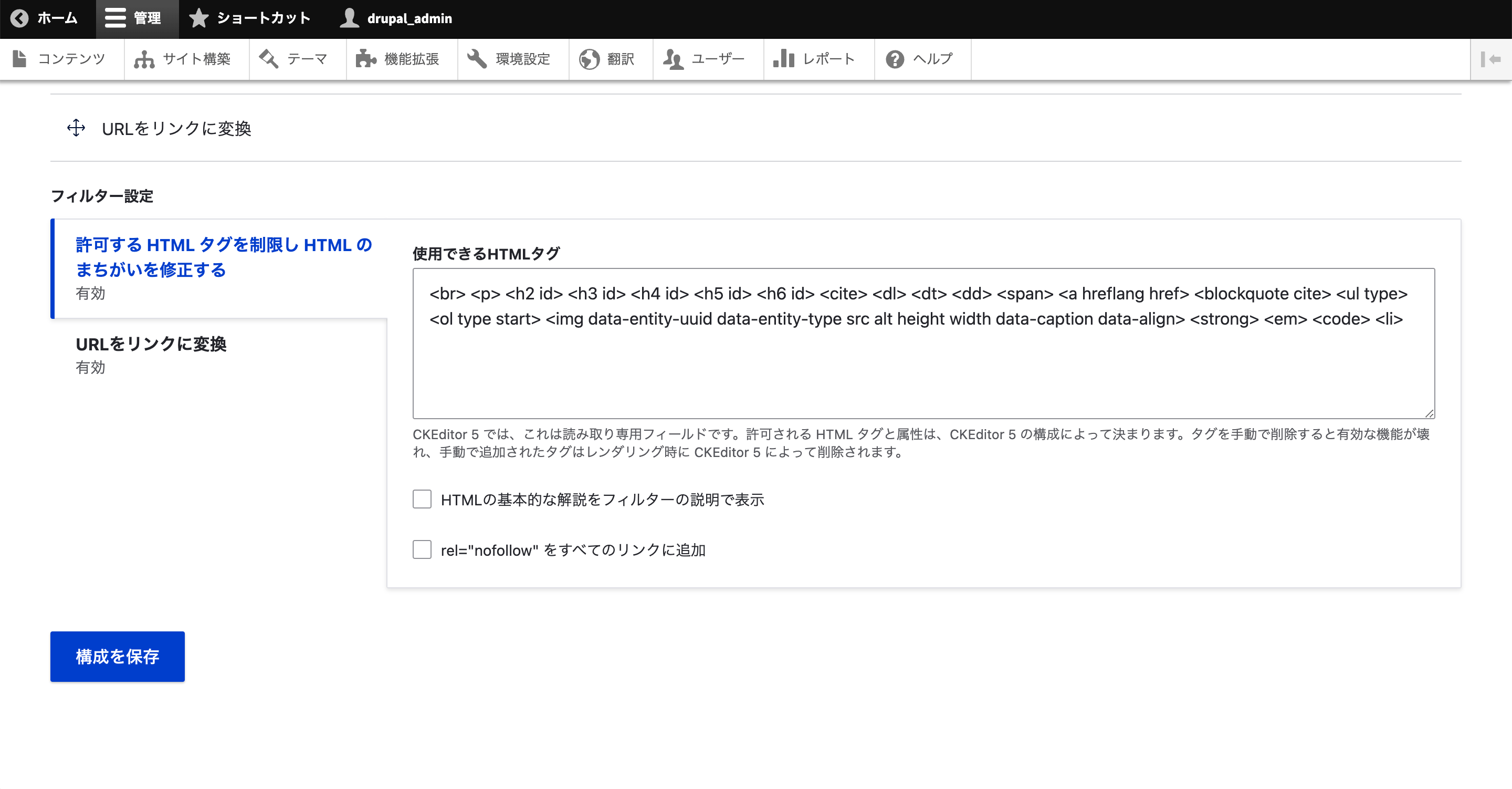Click the 翻訳 globe icon
The width and height of the screenshot is (1512, 789).
tap(589, 59)
